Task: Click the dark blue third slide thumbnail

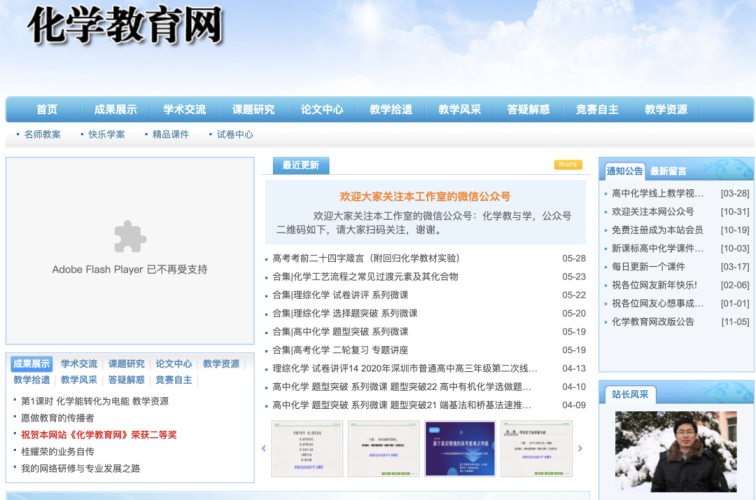Action: (x=460, y=448)
